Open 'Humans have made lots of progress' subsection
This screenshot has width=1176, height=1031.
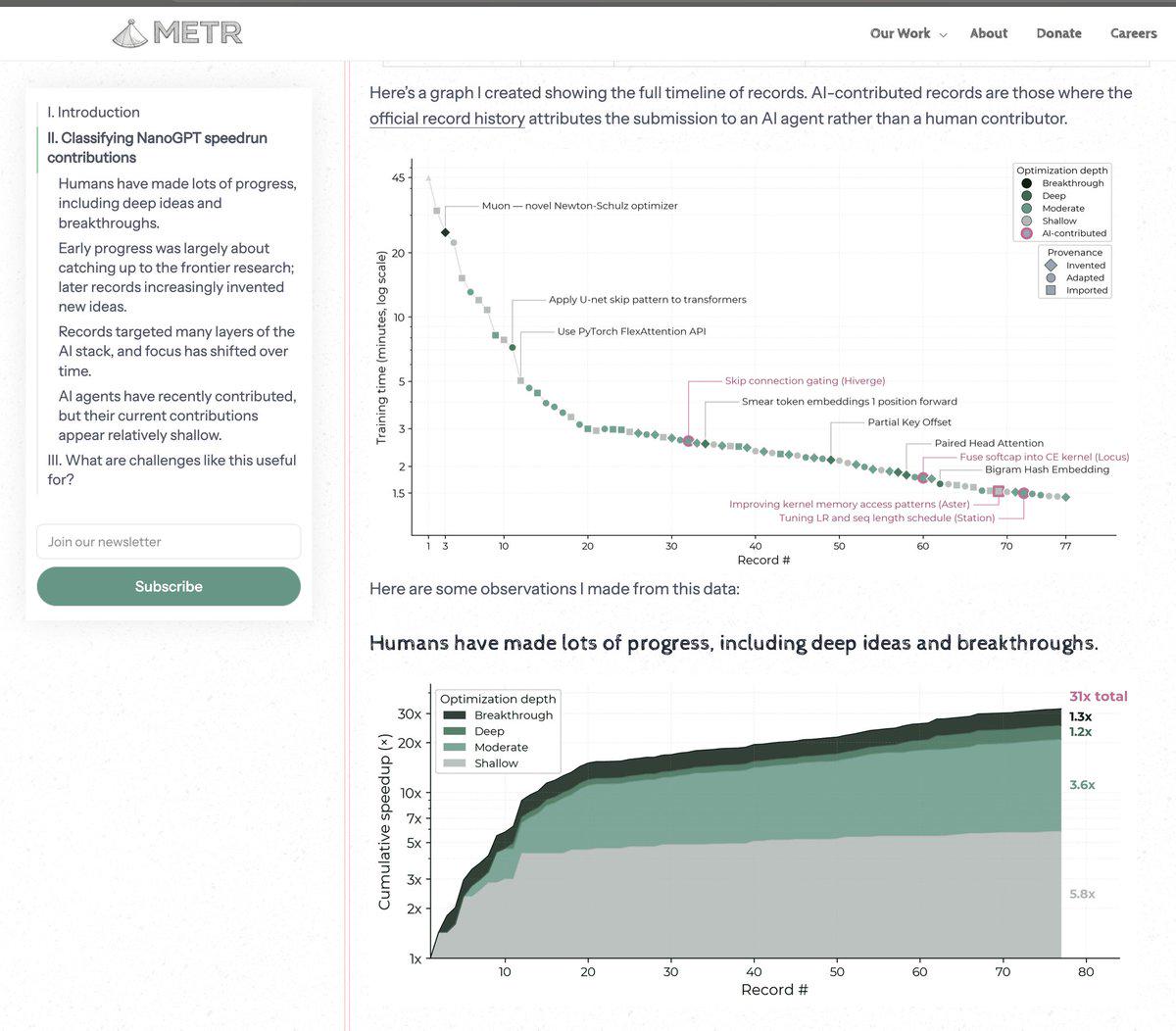click(176, 203)
